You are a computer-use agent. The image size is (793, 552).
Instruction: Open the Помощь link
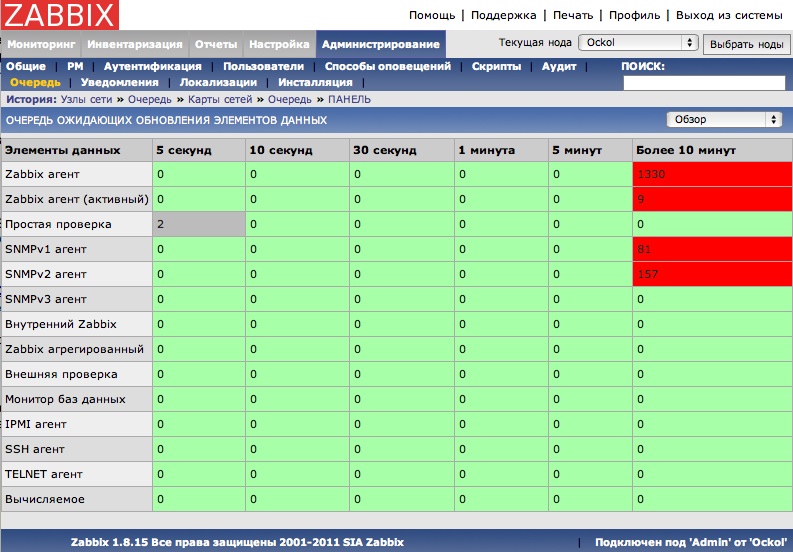coord(432,16)
